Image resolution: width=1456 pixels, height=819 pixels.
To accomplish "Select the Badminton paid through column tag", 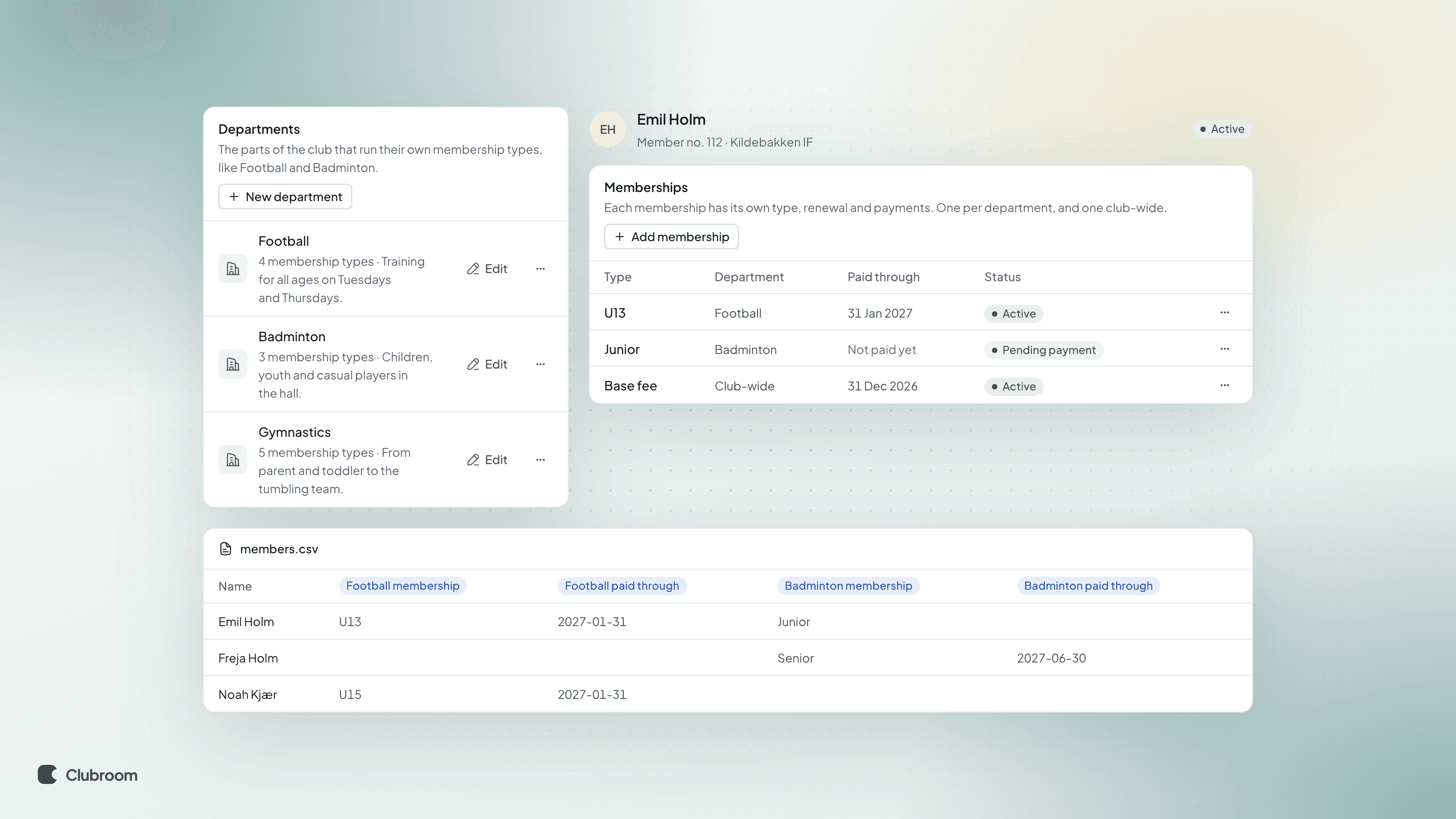I will (1088, 586).
